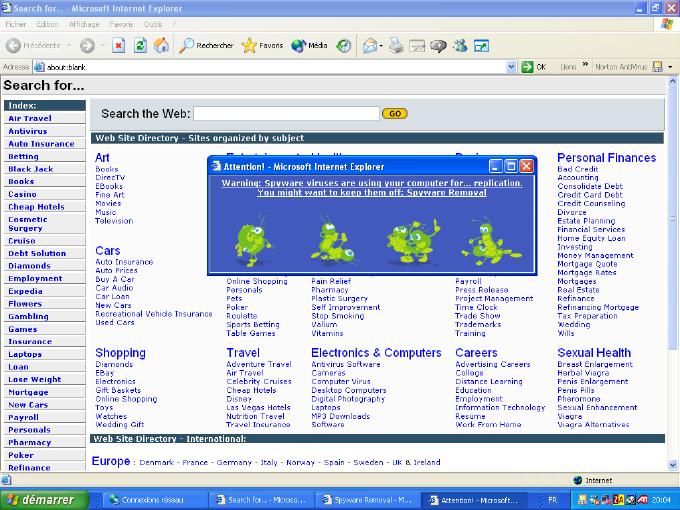The image size is (680, 510).
Task: Click the France link in Europe row
Action: [195, 462]
